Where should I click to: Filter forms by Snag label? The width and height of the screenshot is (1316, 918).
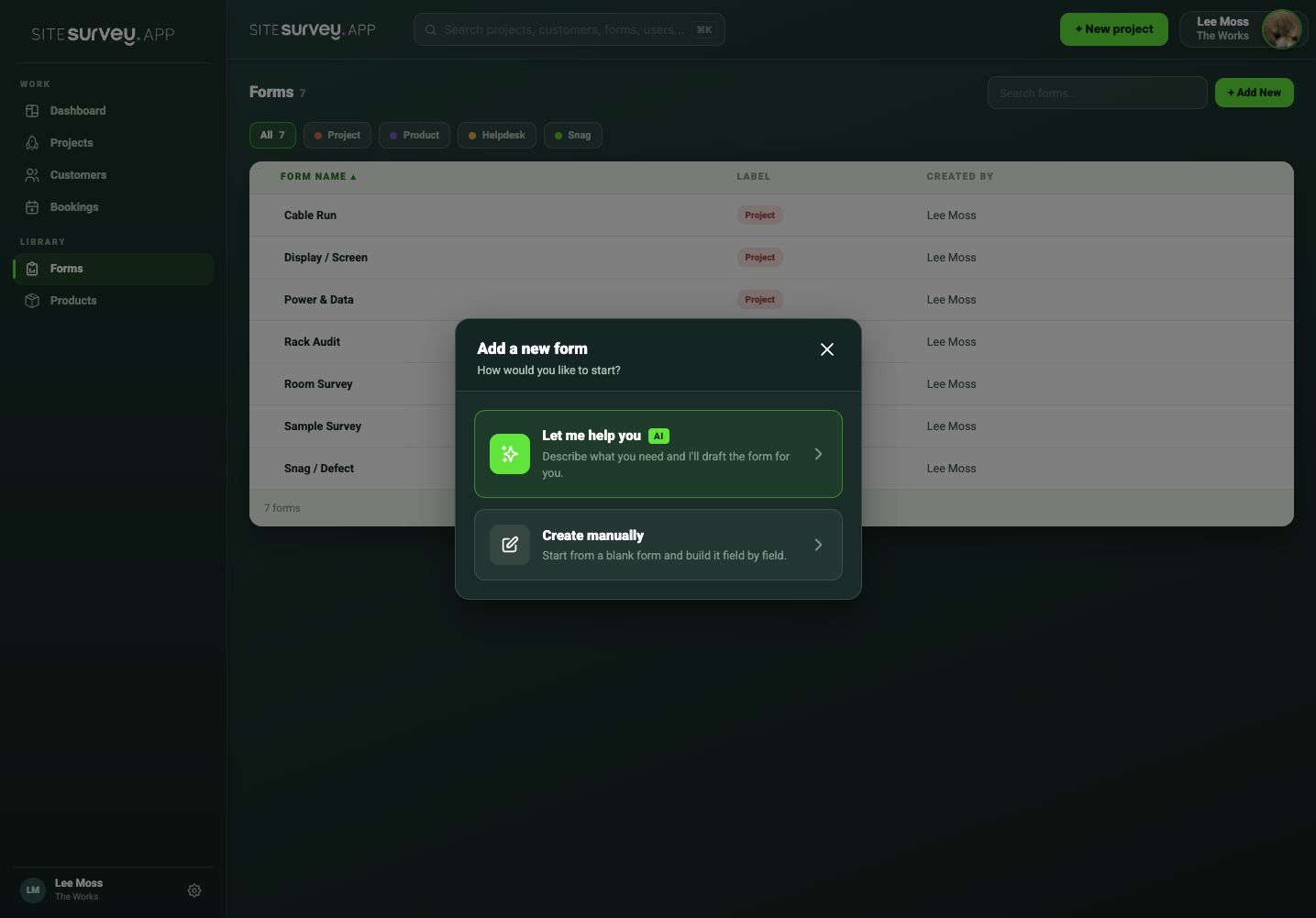(573, 135)
